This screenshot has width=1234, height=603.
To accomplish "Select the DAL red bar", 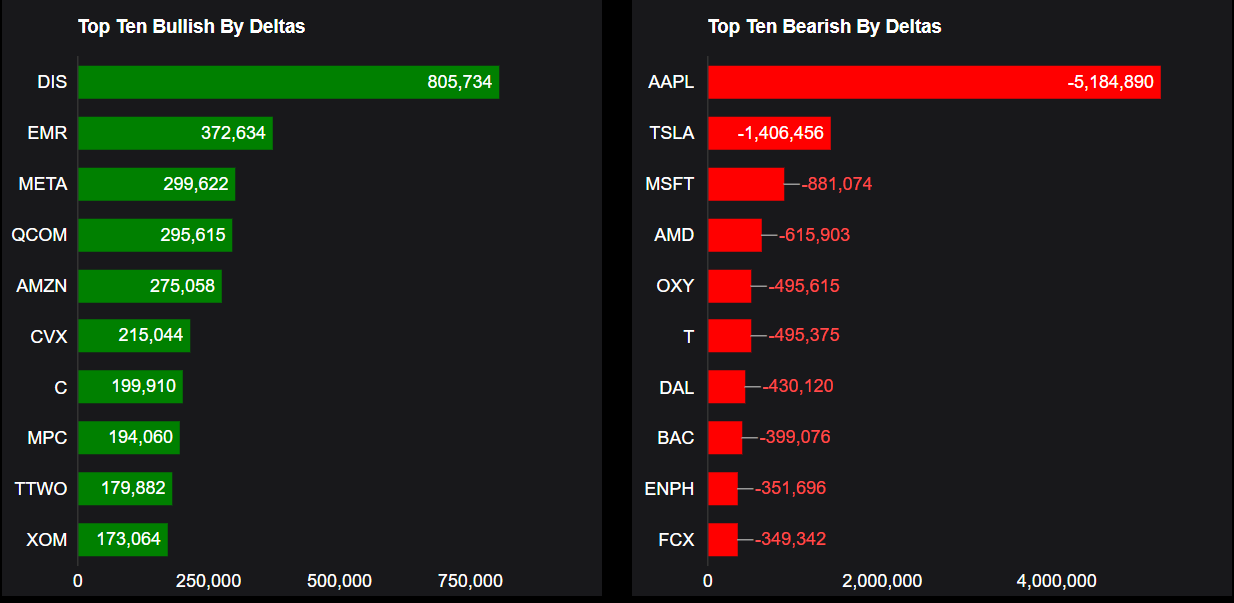I will tap(727, 387).
